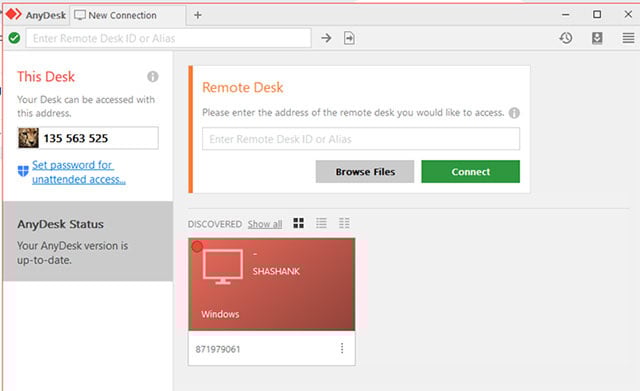
Task: Switch to the New Connection tab
Action: click(x=128, y=16)
